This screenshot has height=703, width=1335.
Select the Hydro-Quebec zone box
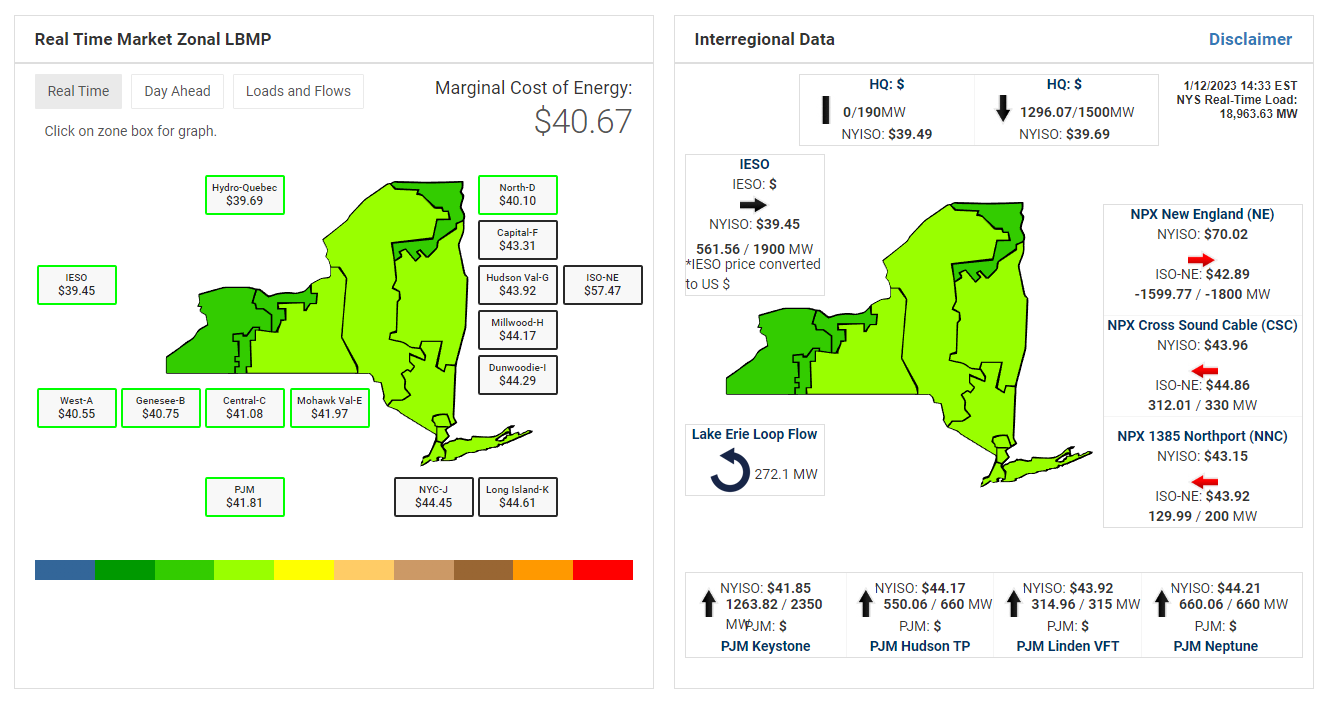pyautogui.click(x=245, y=195)
